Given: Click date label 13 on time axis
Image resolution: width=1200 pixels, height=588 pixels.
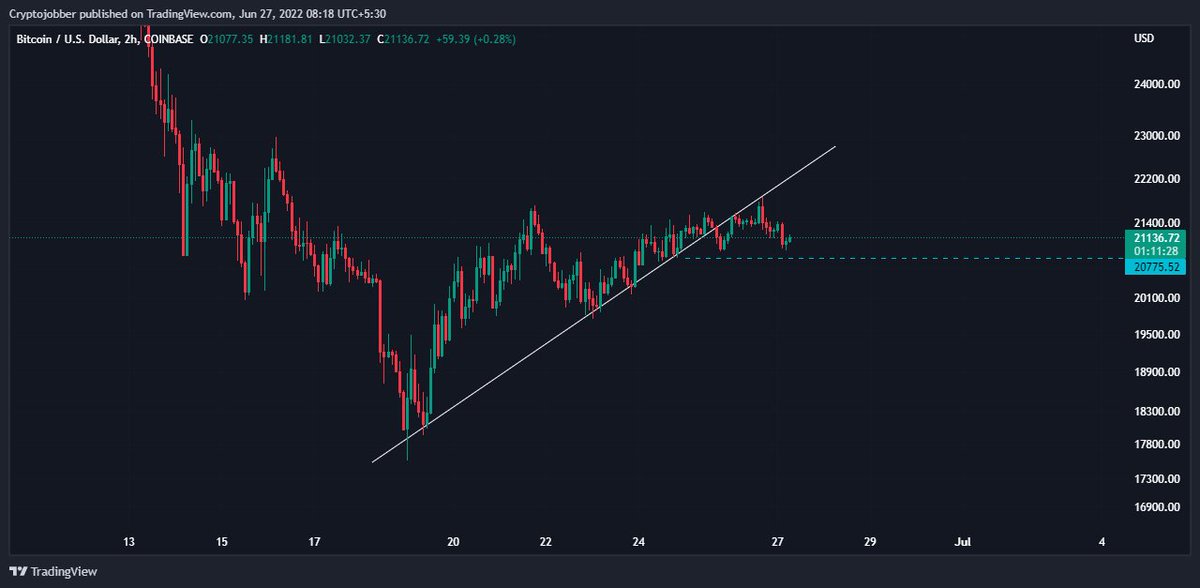Looking at the screenshot, I should [129, 542].
